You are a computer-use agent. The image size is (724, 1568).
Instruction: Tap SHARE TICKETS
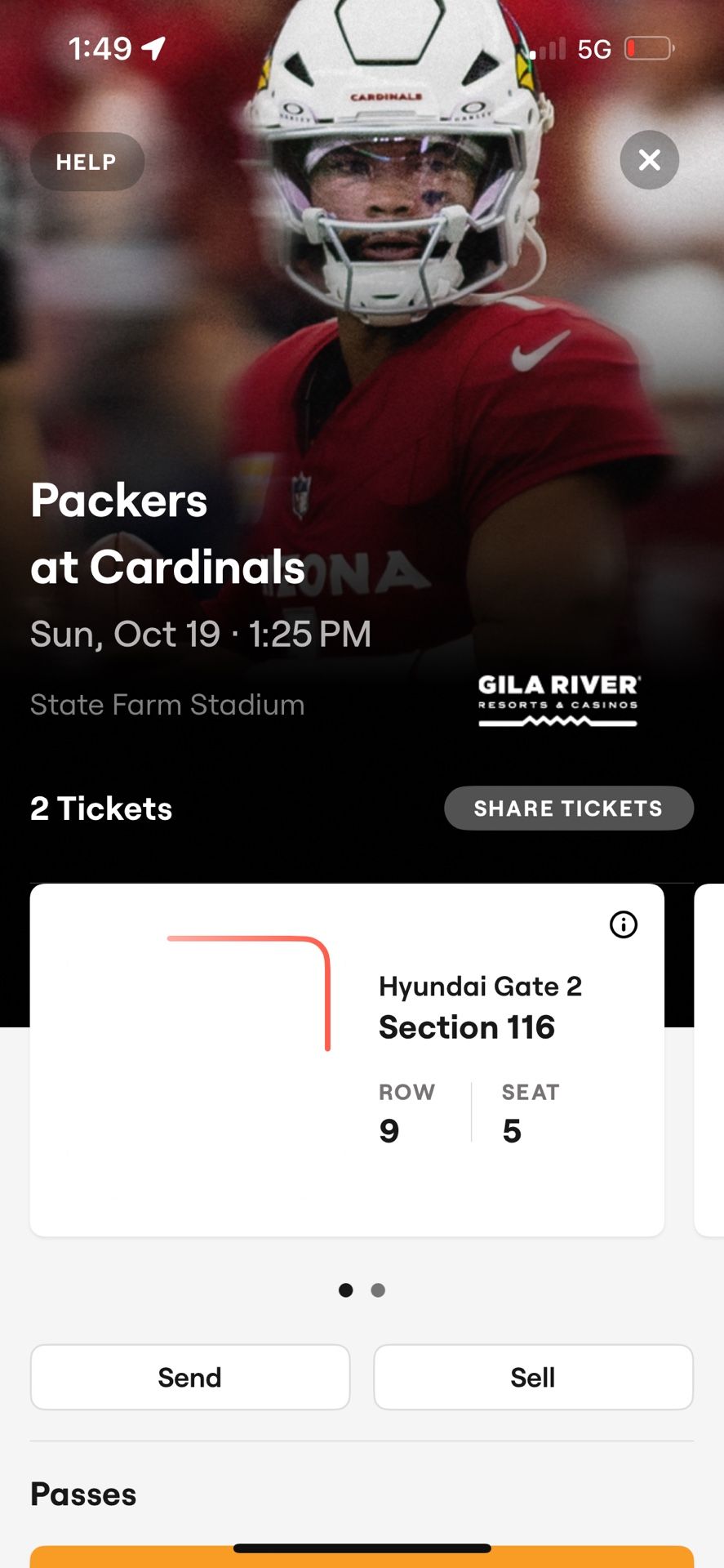[568, 808]
